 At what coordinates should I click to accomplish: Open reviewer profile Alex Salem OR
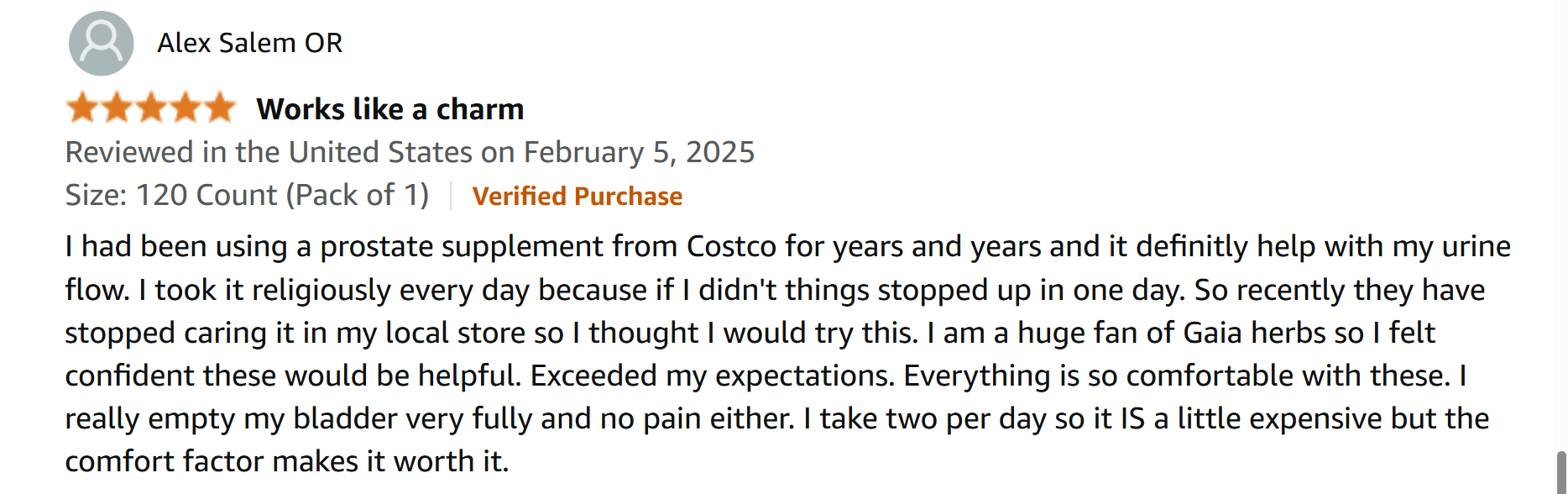click(x=250, y=43)
